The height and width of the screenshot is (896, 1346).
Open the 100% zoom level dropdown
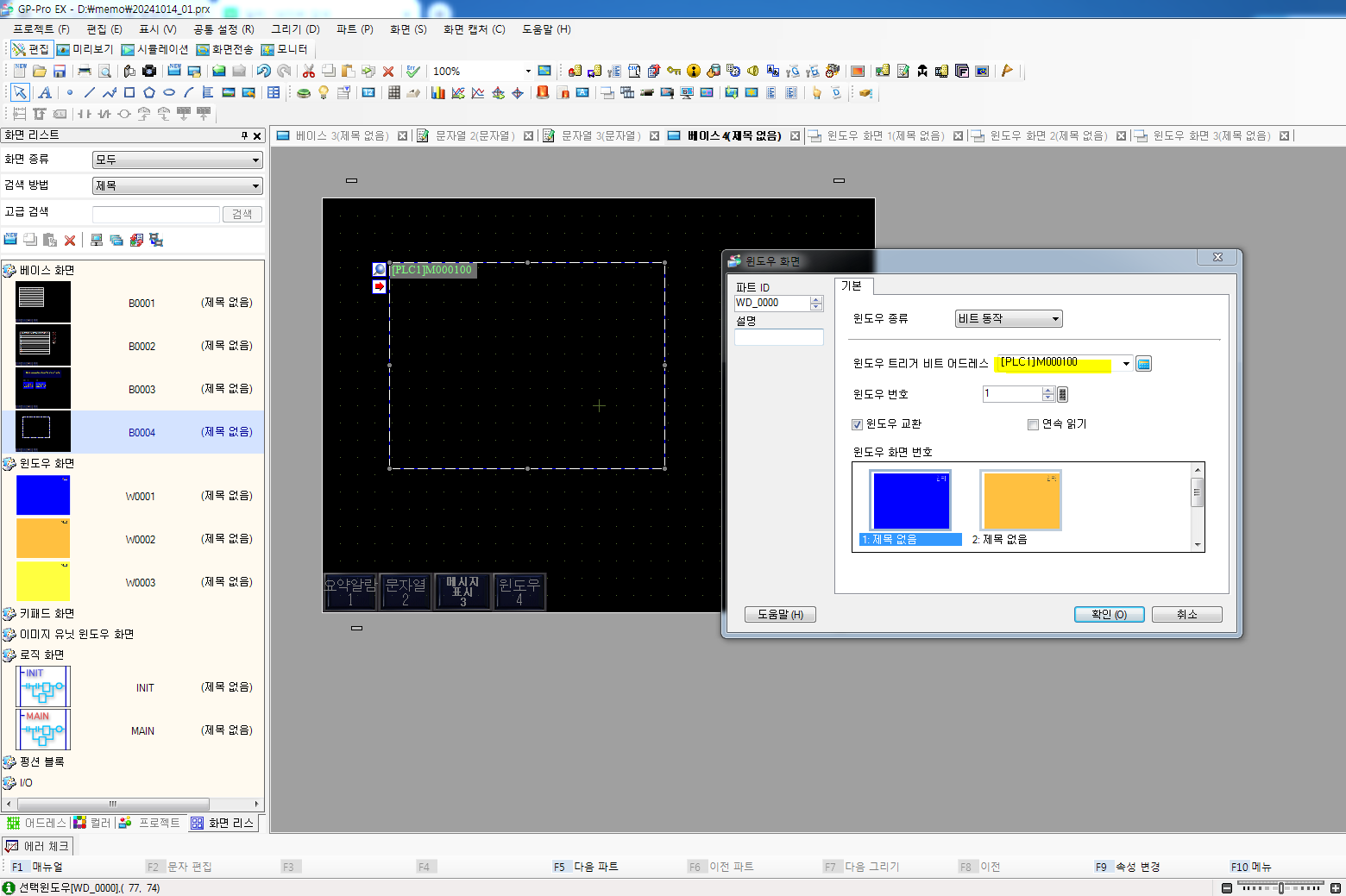click(528, 72)
